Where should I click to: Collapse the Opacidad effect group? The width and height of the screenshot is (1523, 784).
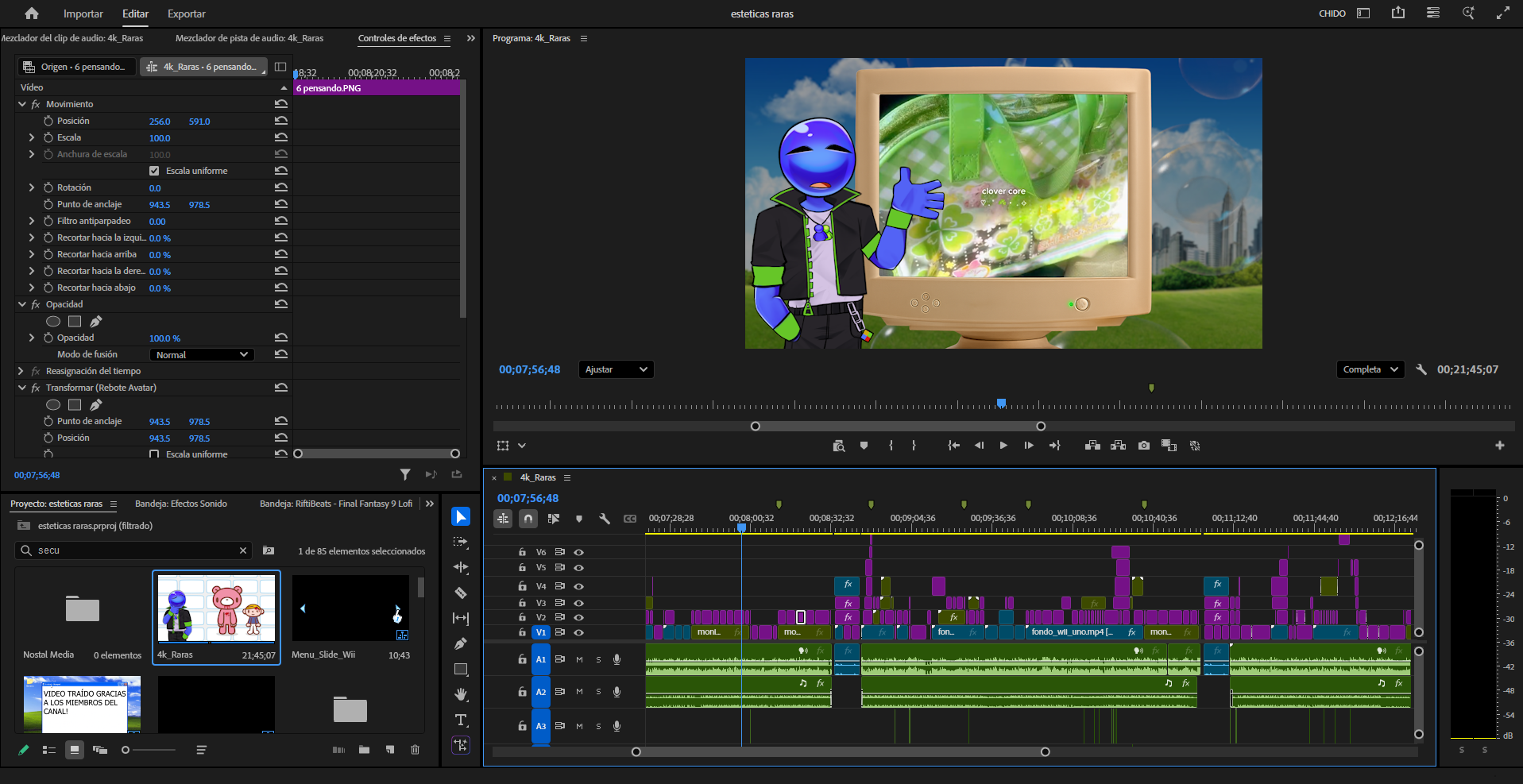click(22, 304)
